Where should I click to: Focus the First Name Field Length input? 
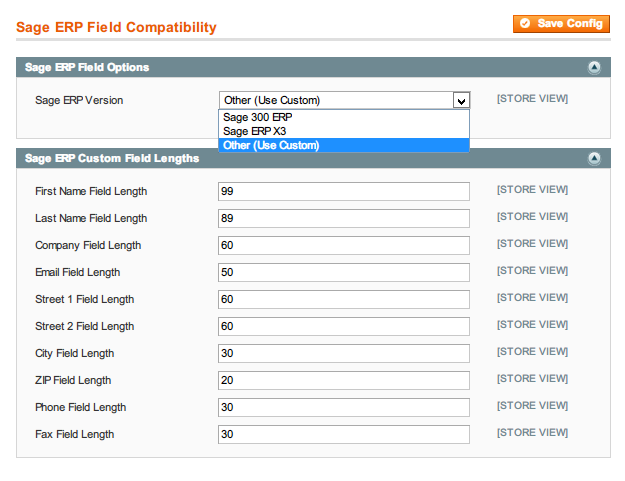(344, 191)
